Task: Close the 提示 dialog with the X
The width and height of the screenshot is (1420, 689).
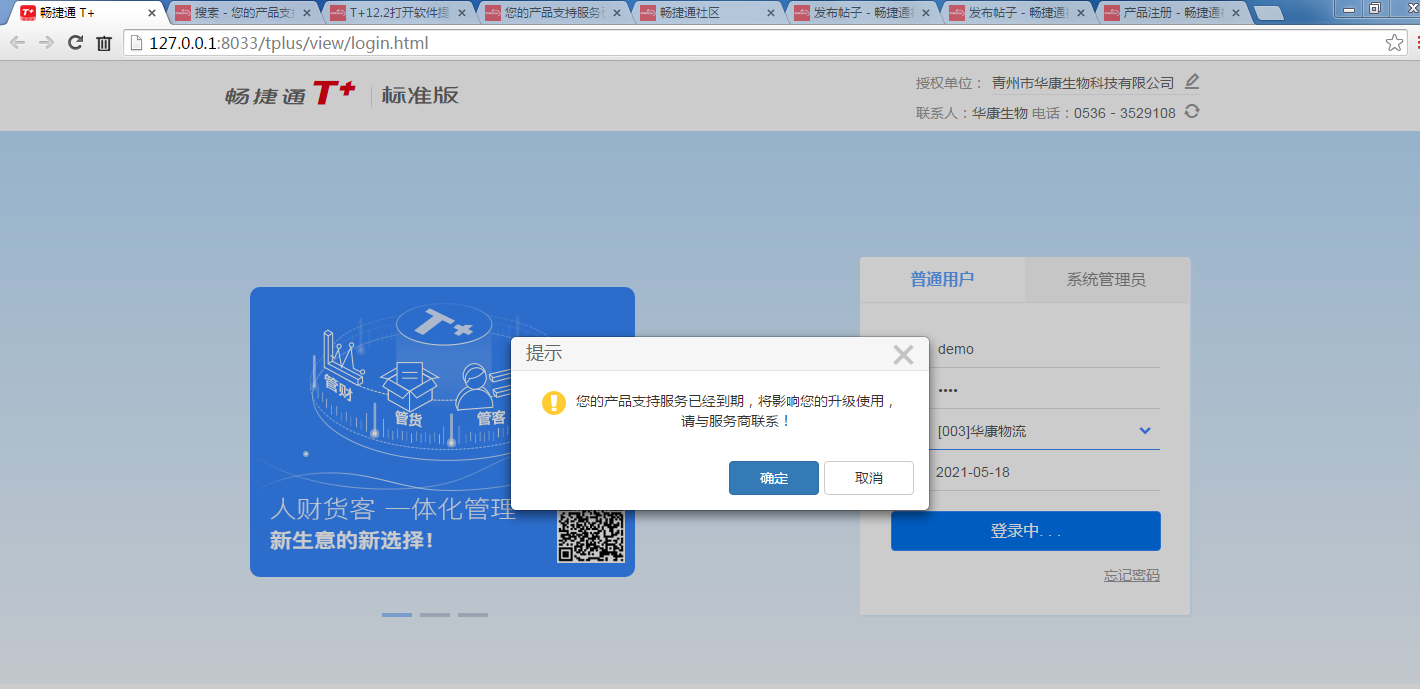Action: point(903,354)
